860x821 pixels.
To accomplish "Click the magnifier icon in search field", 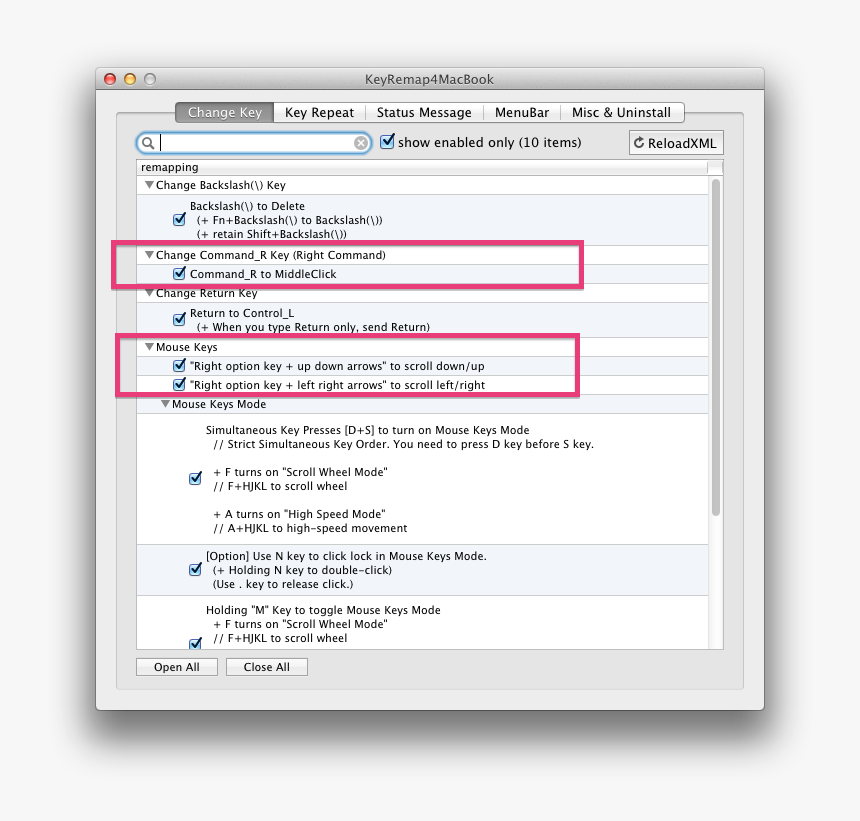I will (148, 143).
